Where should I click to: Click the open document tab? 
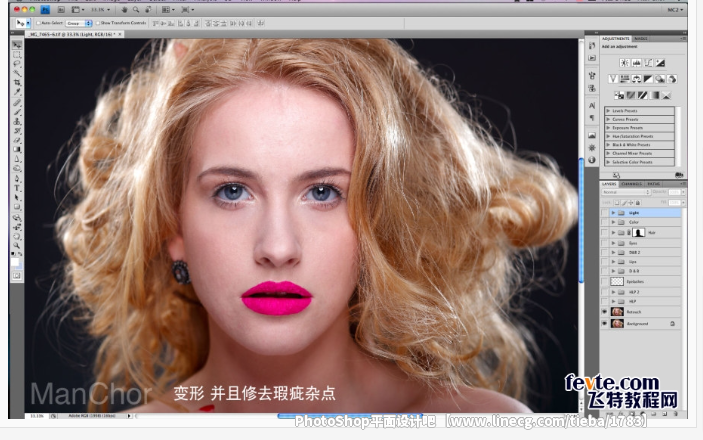(x=73, y=34)
